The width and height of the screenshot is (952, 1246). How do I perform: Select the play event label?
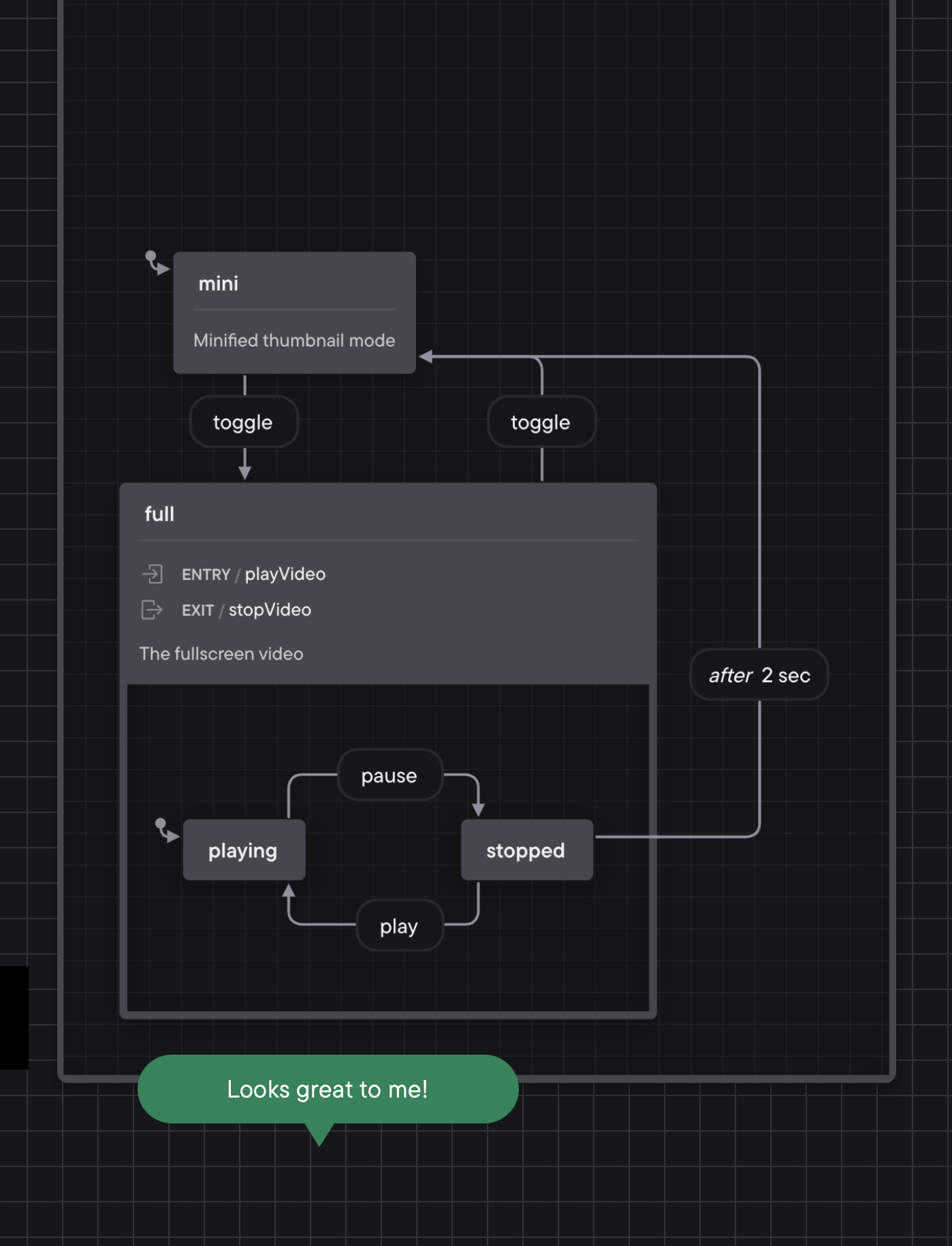pos(399,926)
